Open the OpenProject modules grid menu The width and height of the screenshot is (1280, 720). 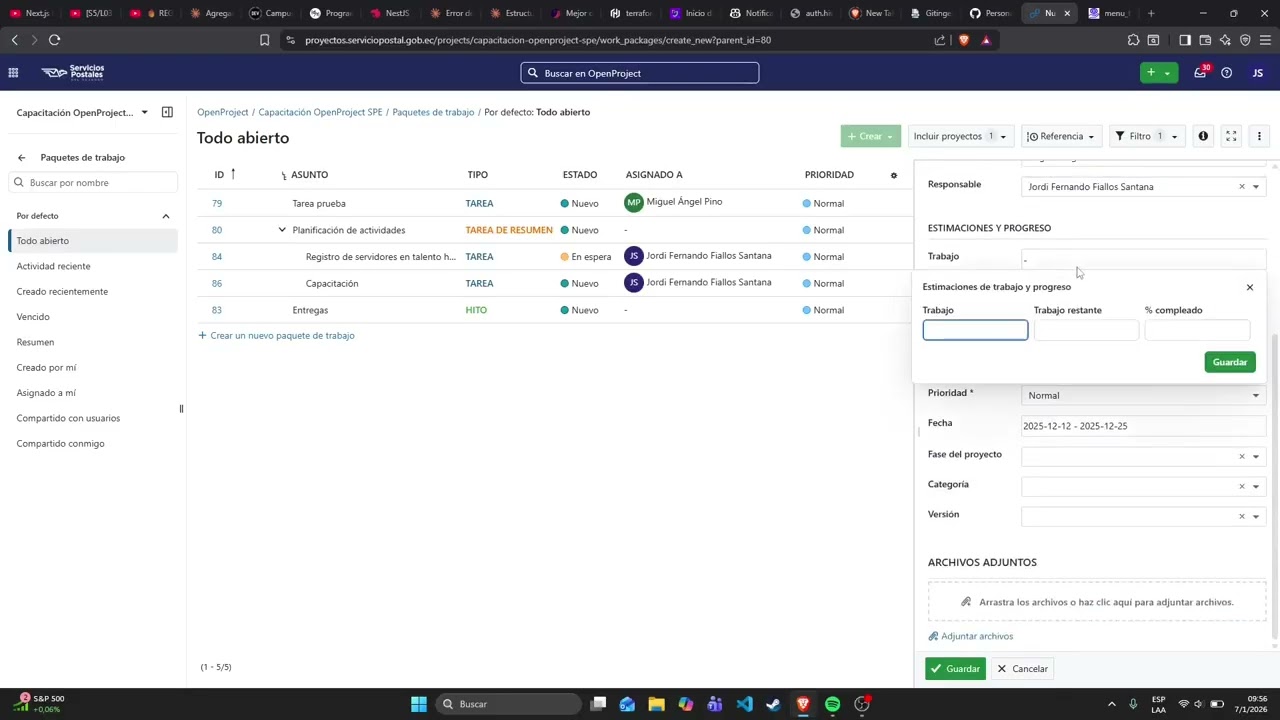13,73
